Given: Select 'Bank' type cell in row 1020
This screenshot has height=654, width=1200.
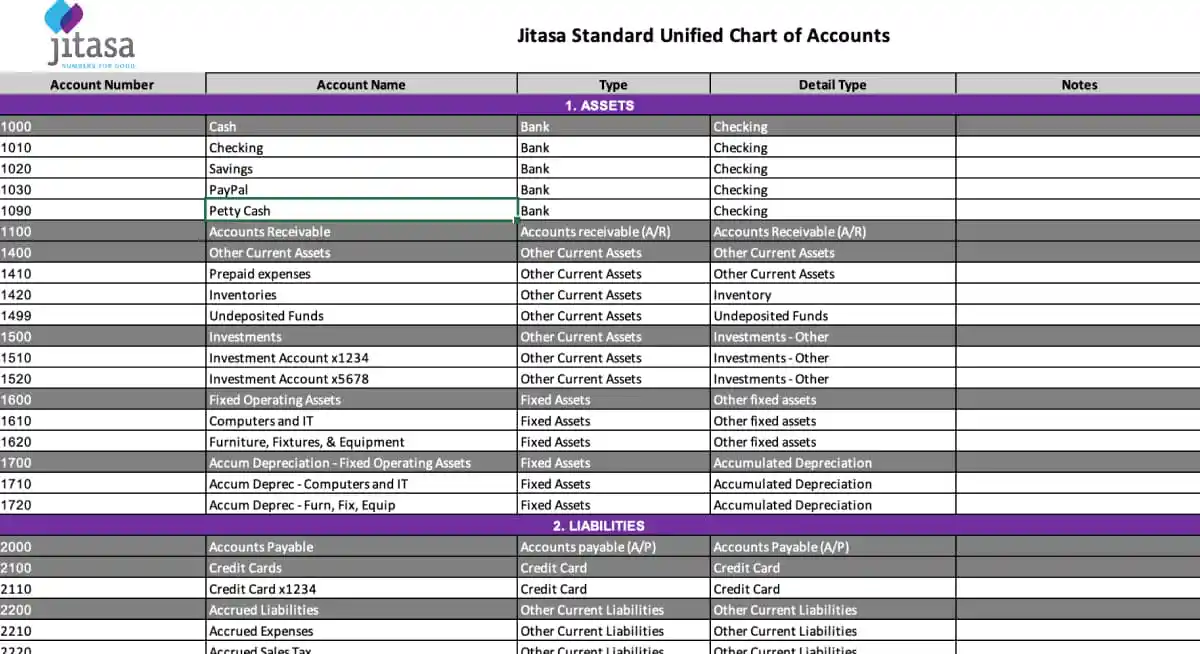Looking at the screenshot, I should [x=613, y=169].
